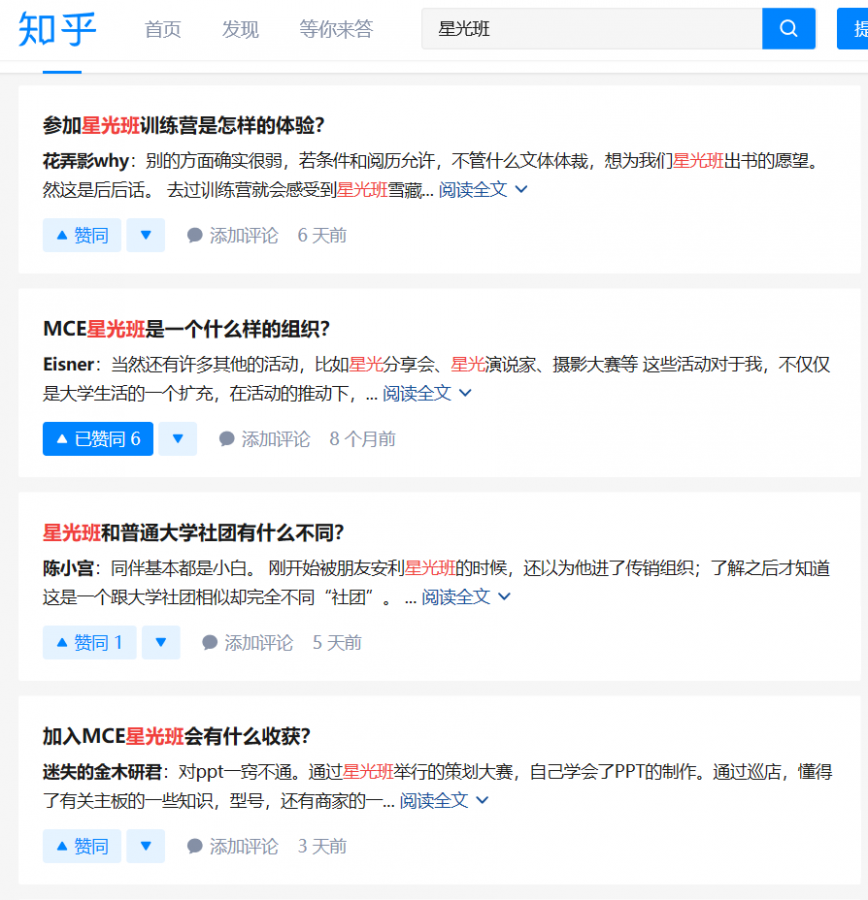Toggle 已赞同 6 on Eisner's answer
868x900 pixels.
tap(98, 439)
